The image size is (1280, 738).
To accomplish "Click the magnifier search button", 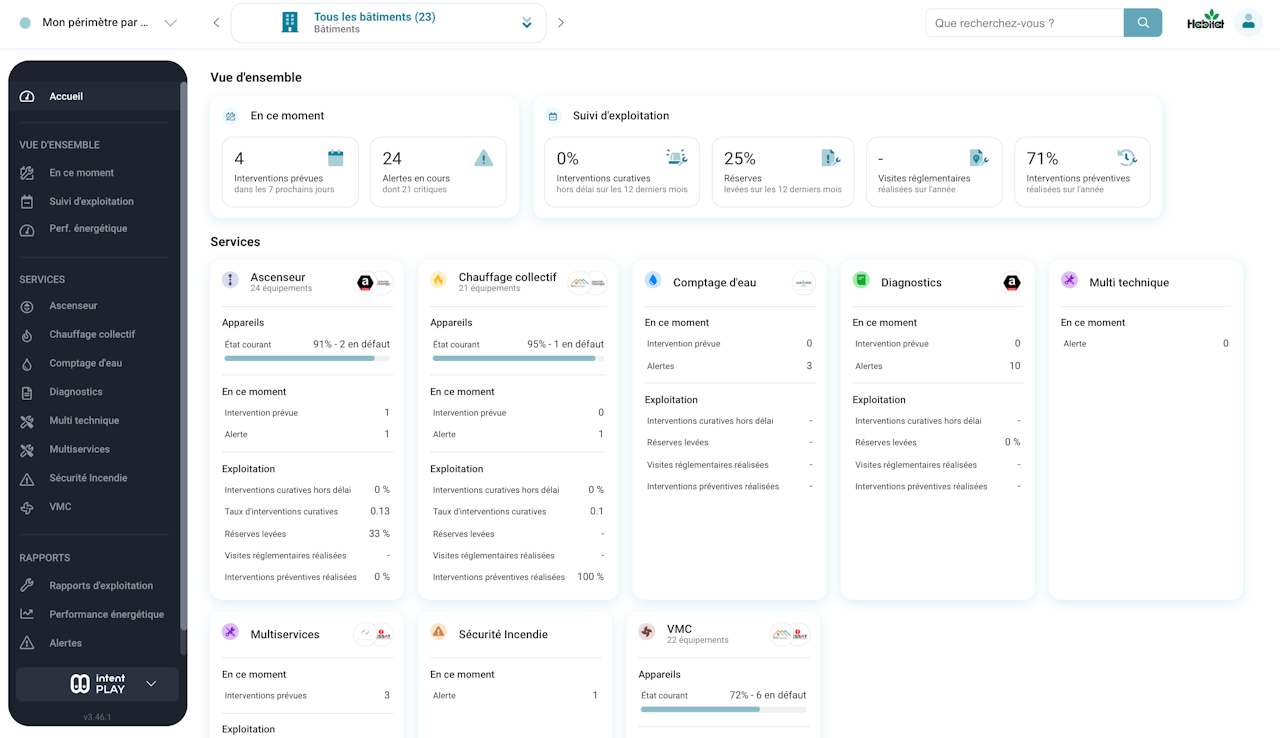I will pyautogui.click(x=1142, y=23).
